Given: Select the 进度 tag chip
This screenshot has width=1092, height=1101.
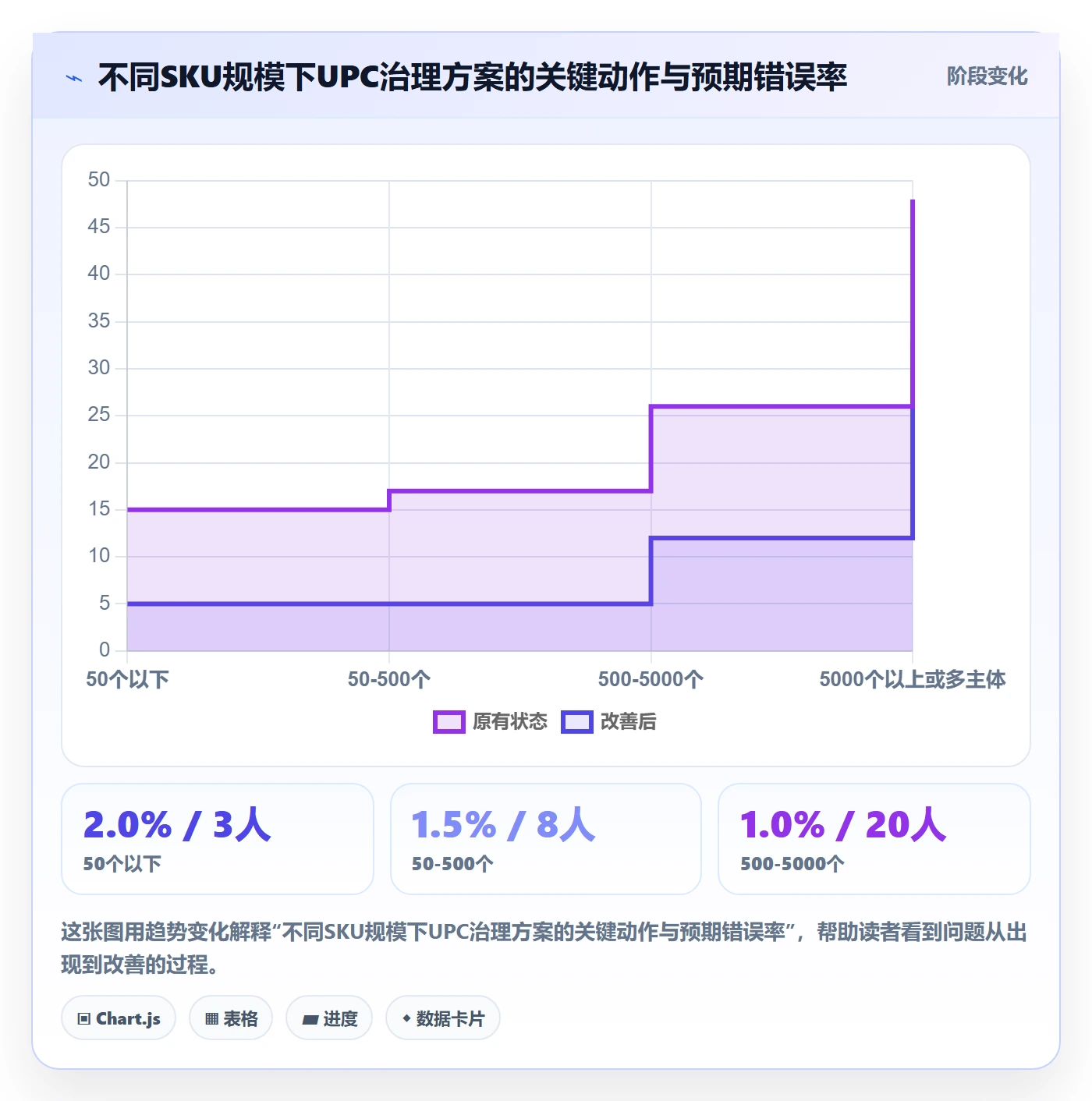Looking at the screenshot, I should pyautogui.click(x=329, y=1018).
